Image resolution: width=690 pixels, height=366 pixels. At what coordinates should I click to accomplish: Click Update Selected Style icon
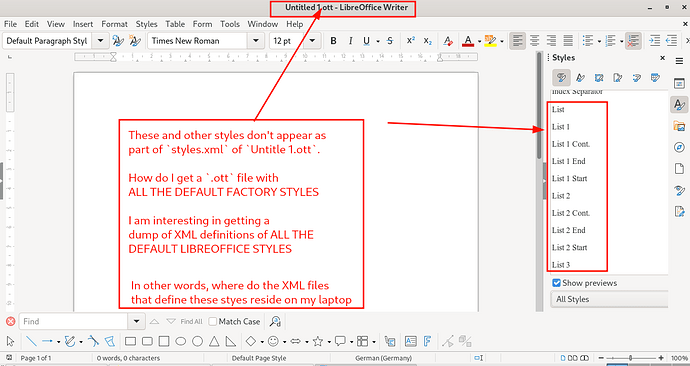click(118, 41)
